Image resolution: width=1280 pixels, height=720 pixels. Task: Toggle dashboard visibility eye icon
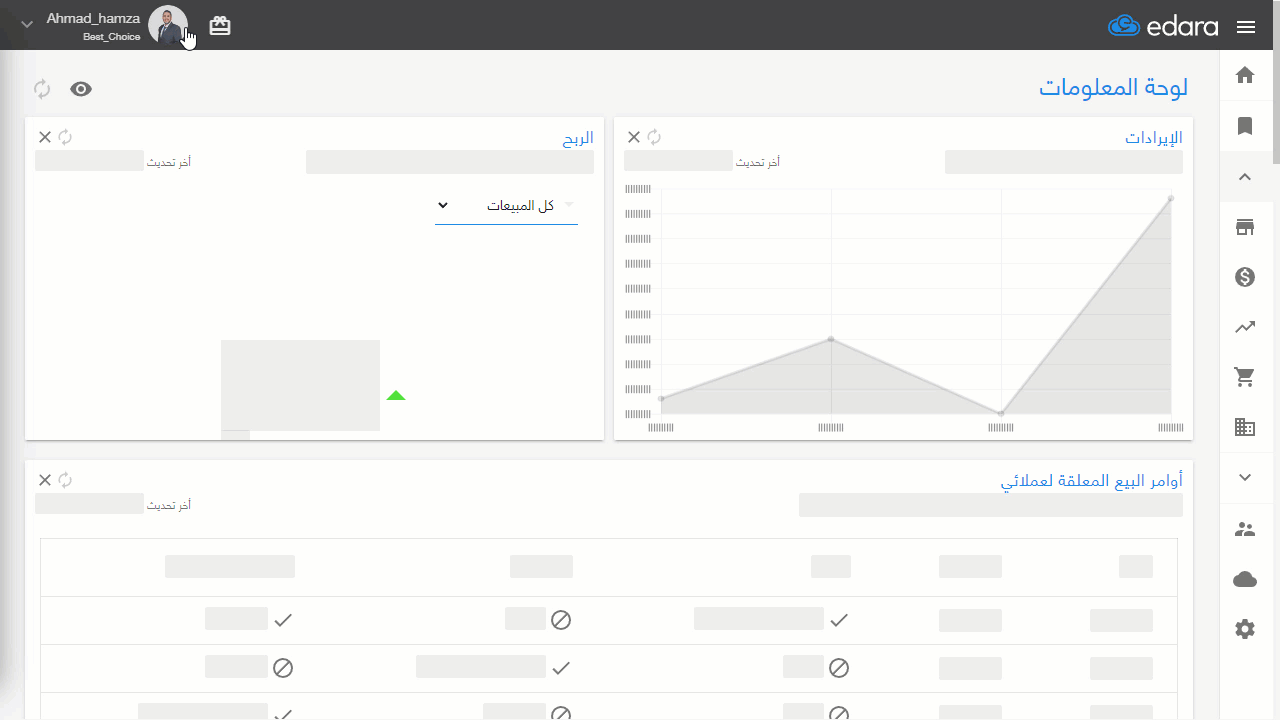tap(81, 89)
